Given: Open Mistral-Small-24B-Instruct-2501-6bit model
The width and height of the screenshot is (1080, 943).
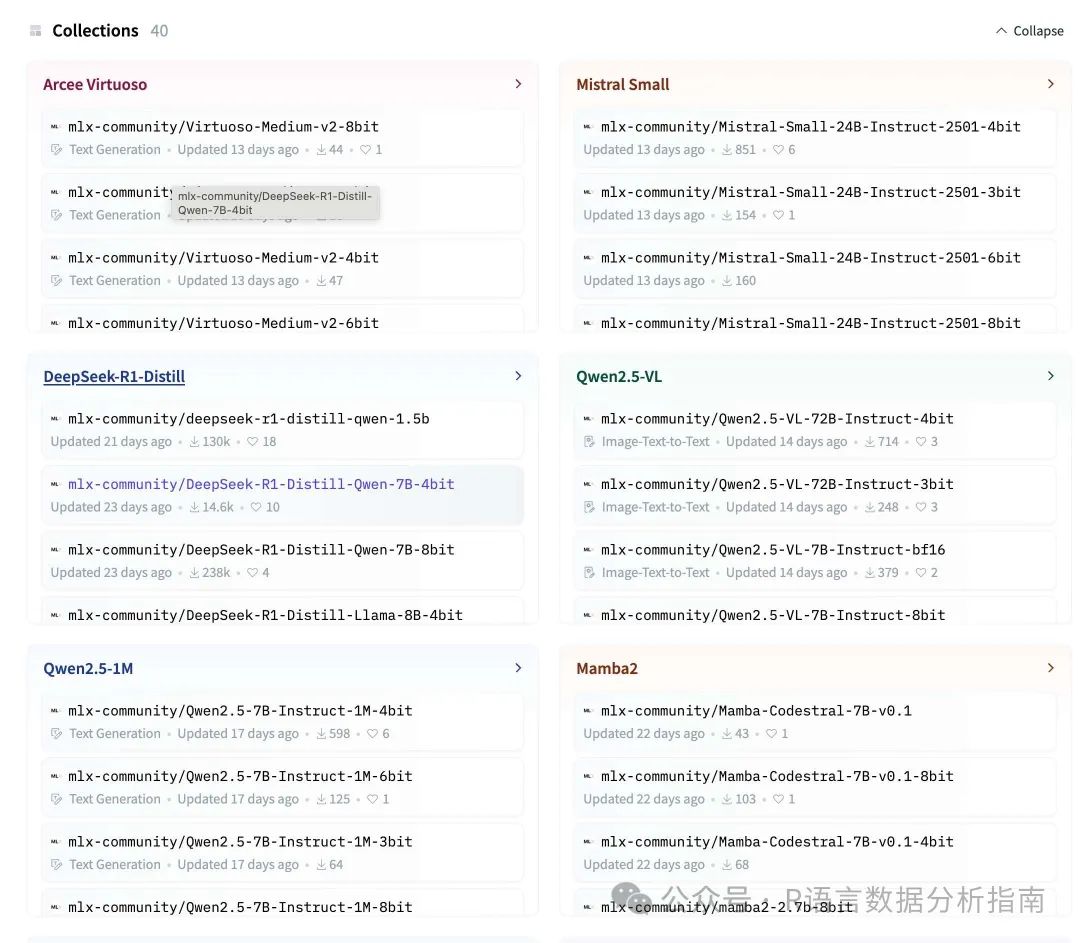Looking at the screenshot, I should [815, 269].
